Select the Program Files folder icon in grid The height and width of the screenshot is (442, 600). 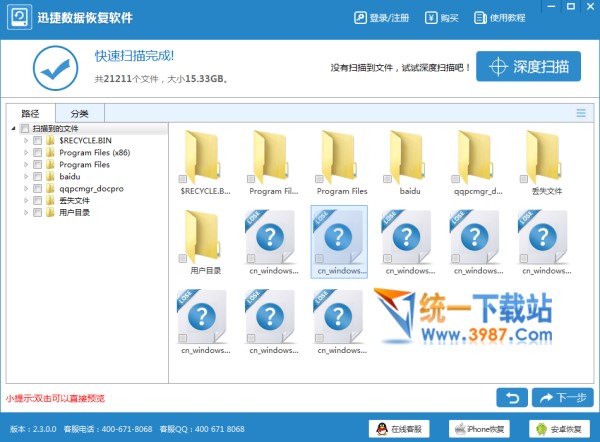point(339,157)
